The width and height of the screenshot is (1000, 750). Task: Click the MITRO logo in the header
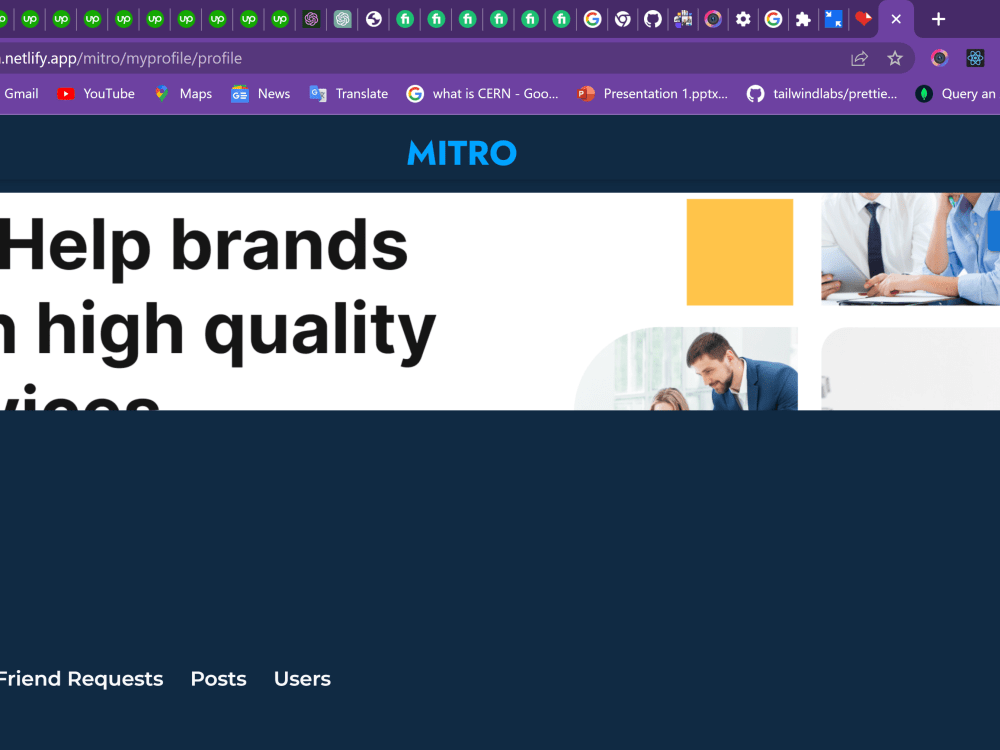[462, 153]
